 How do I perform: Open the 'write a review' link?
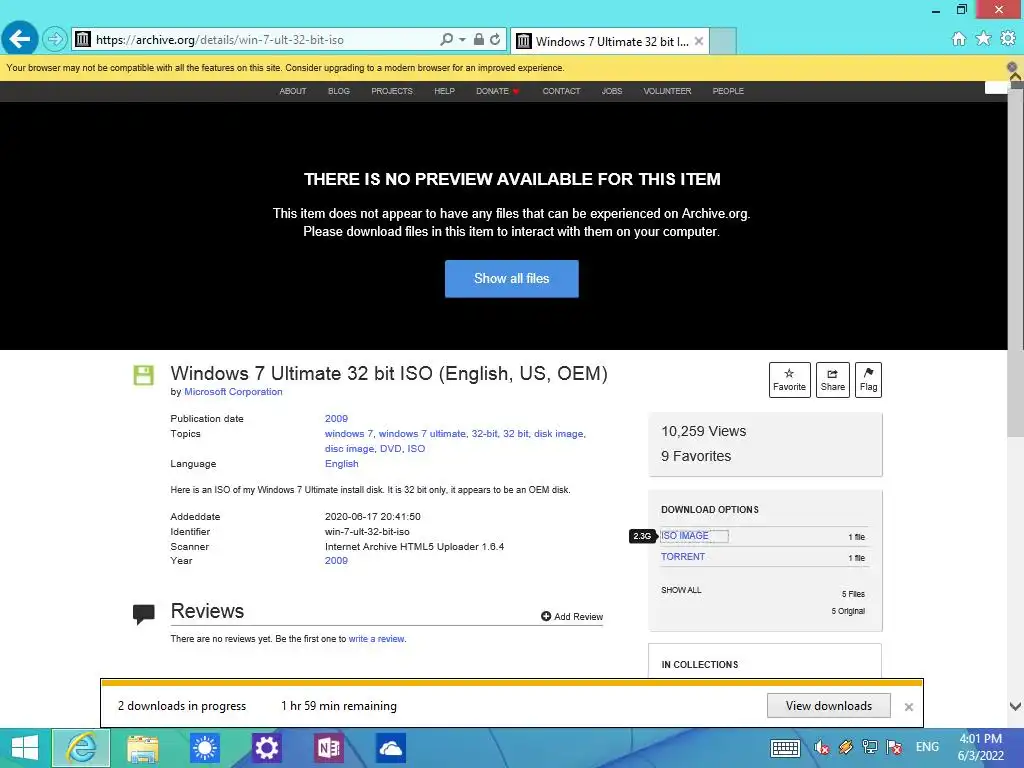(376, 639)
